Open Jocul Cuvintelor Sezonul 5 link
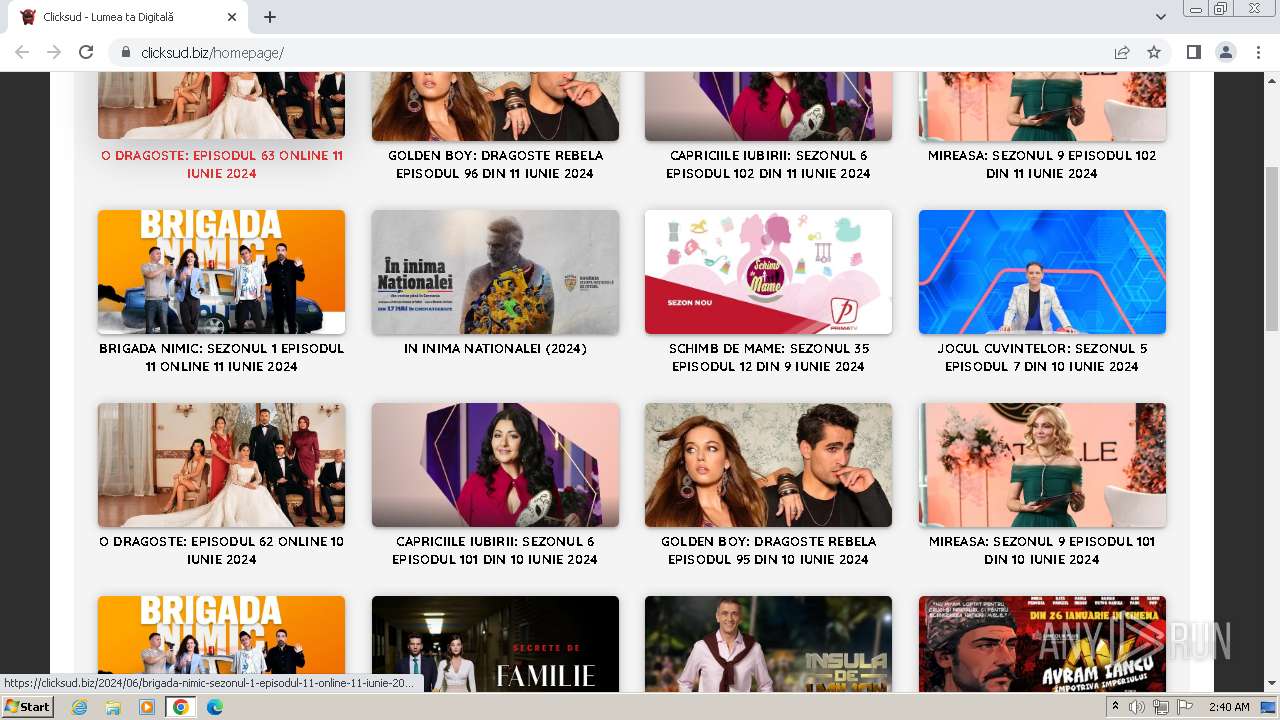Image resolution: width=1280 pixels, height=720 pixels. pos(1042,358)
